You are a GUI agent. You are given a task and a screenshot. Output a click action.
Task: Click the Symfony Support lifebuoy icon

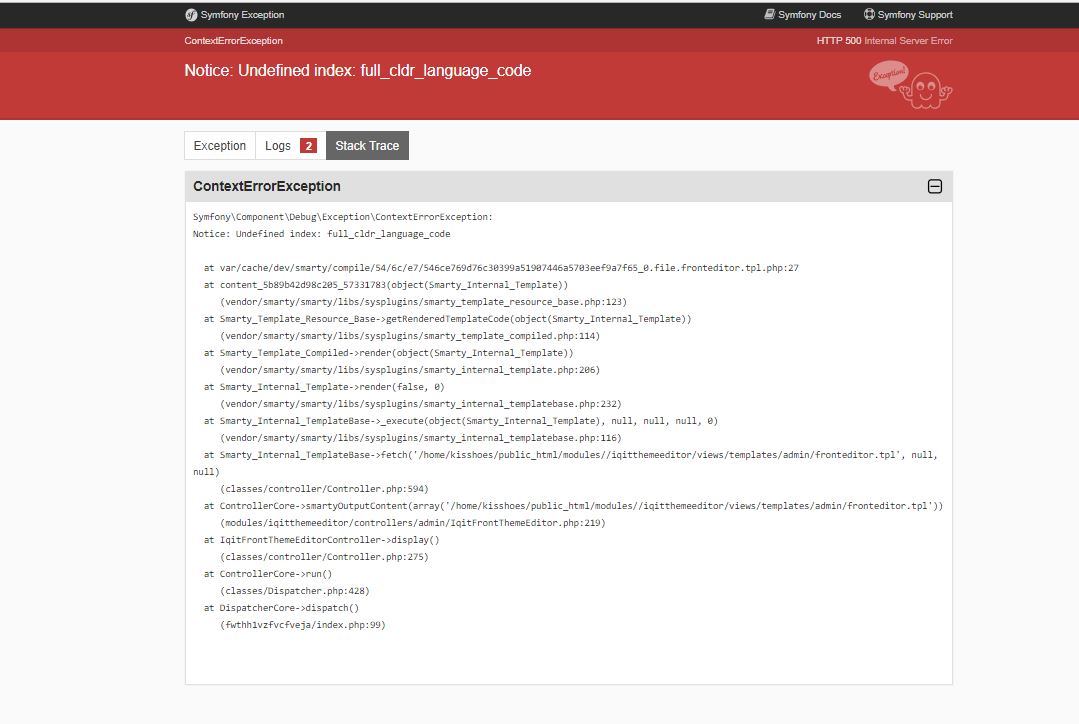point(869,14)
